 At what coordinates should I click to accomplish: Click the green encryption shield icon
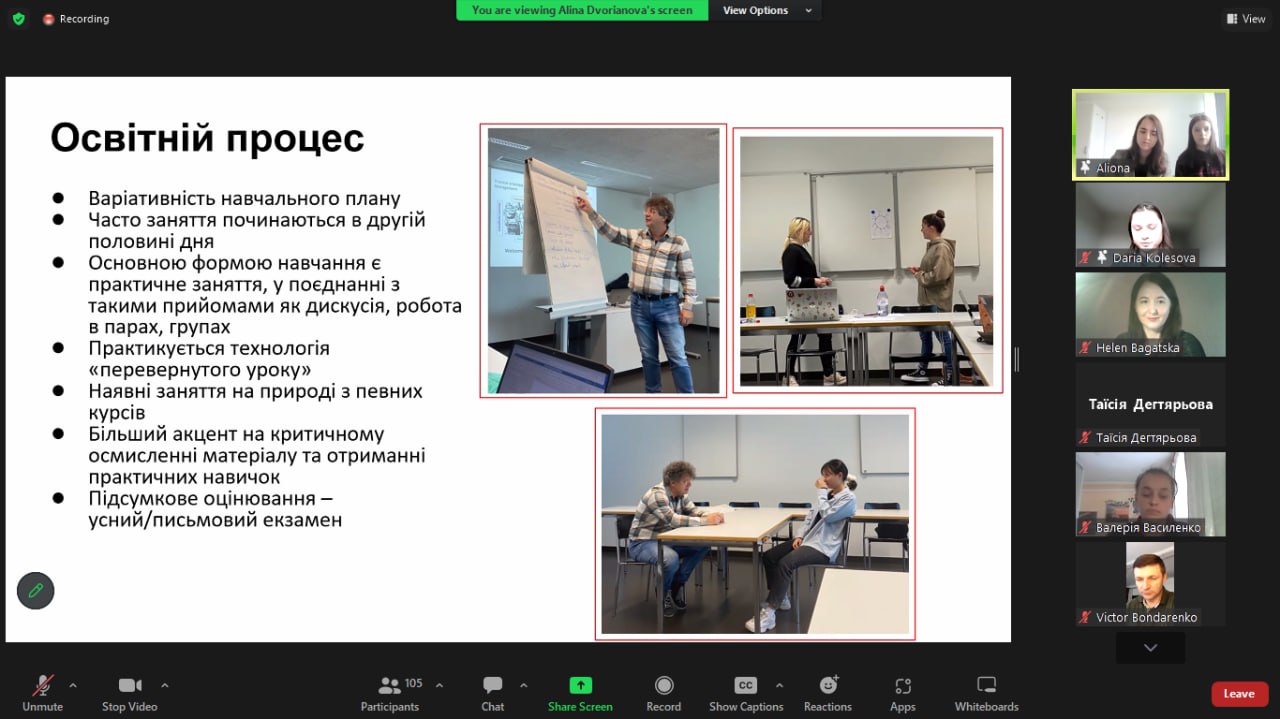[19, 19]
